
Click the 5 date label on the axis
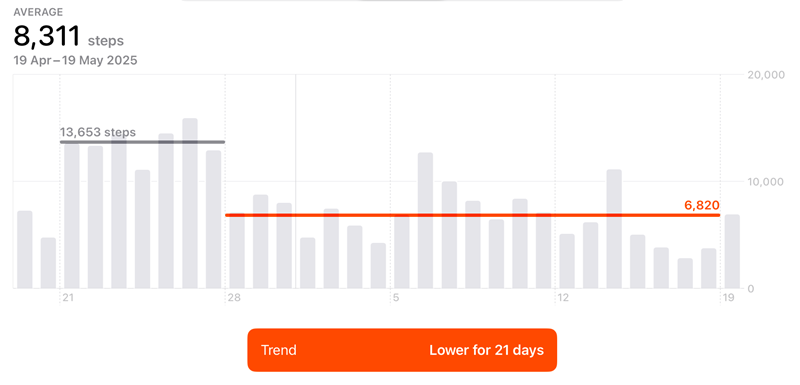396,298
